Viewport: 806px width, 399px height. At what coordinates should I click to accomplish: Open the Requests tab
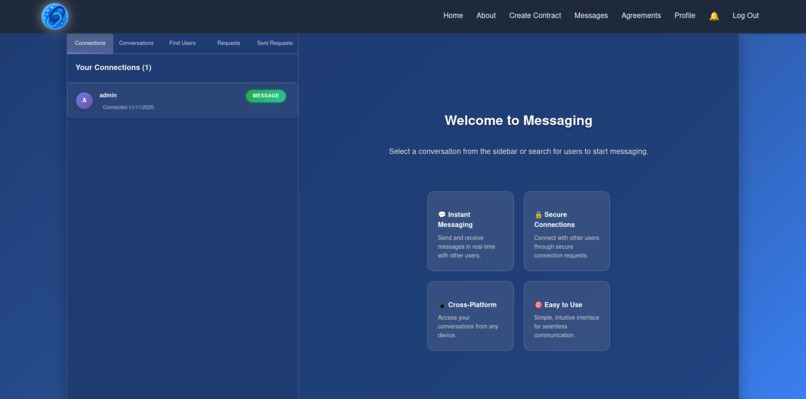click(x=229, y=43)
